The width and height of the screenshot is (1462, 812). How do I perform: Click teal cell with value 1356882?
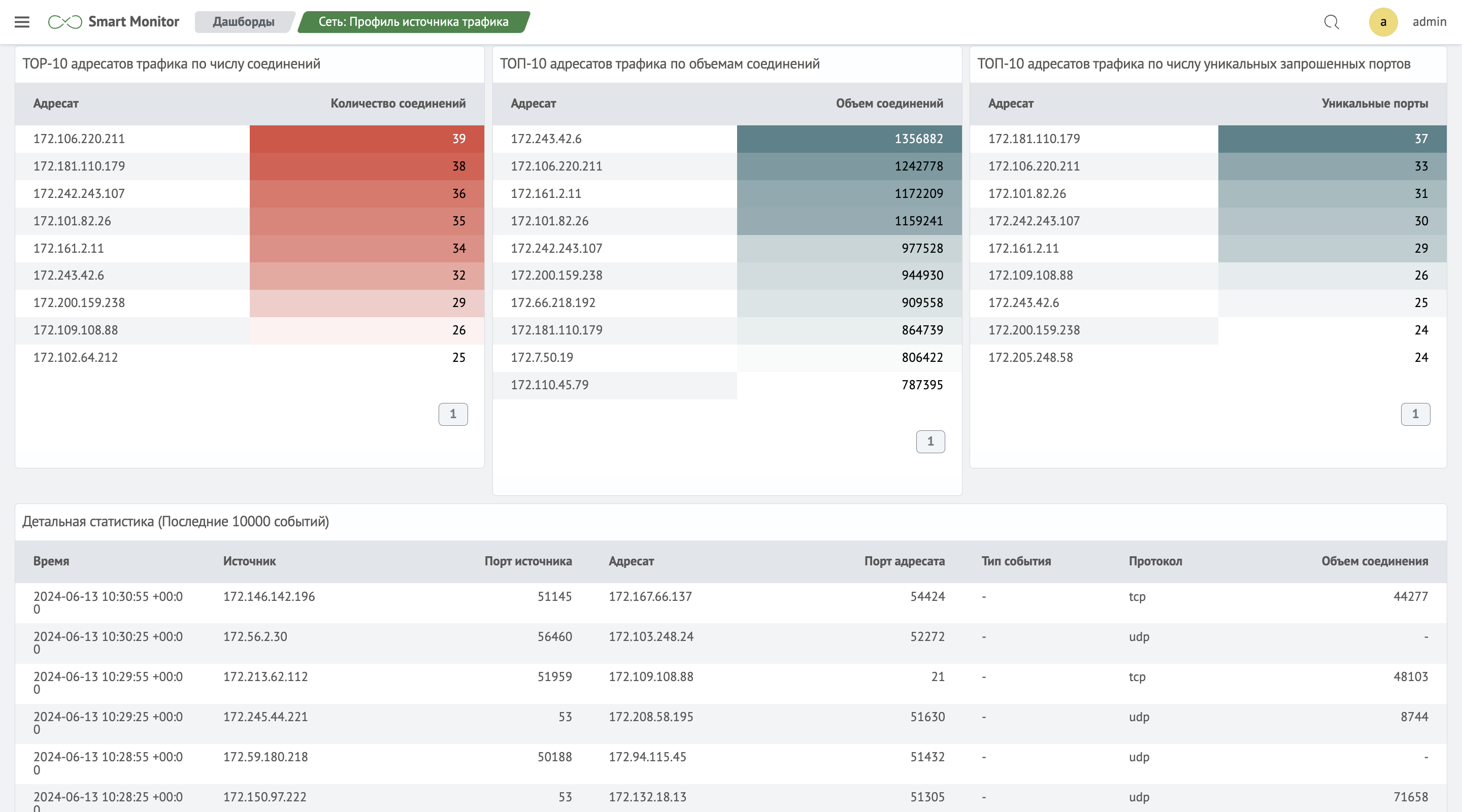tap(848, 139)
